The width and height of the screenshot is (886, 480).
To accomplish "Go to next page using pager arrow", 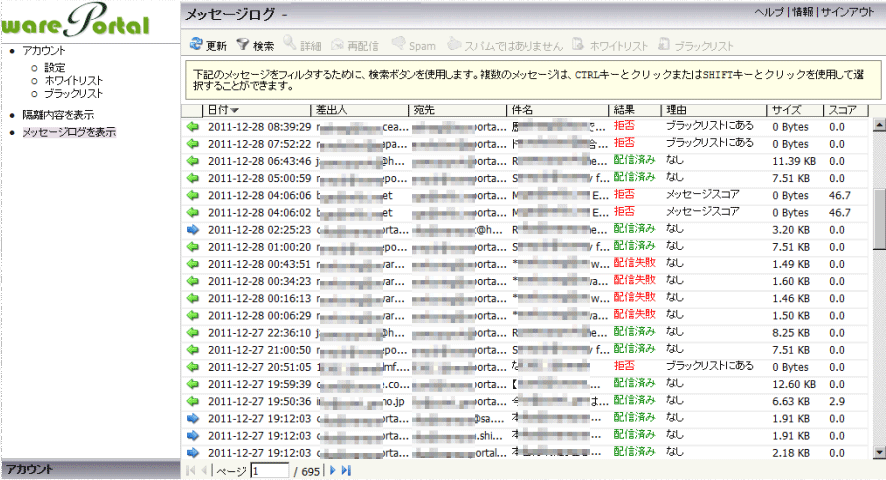I will pyautogui.click(x=333, y=470).
